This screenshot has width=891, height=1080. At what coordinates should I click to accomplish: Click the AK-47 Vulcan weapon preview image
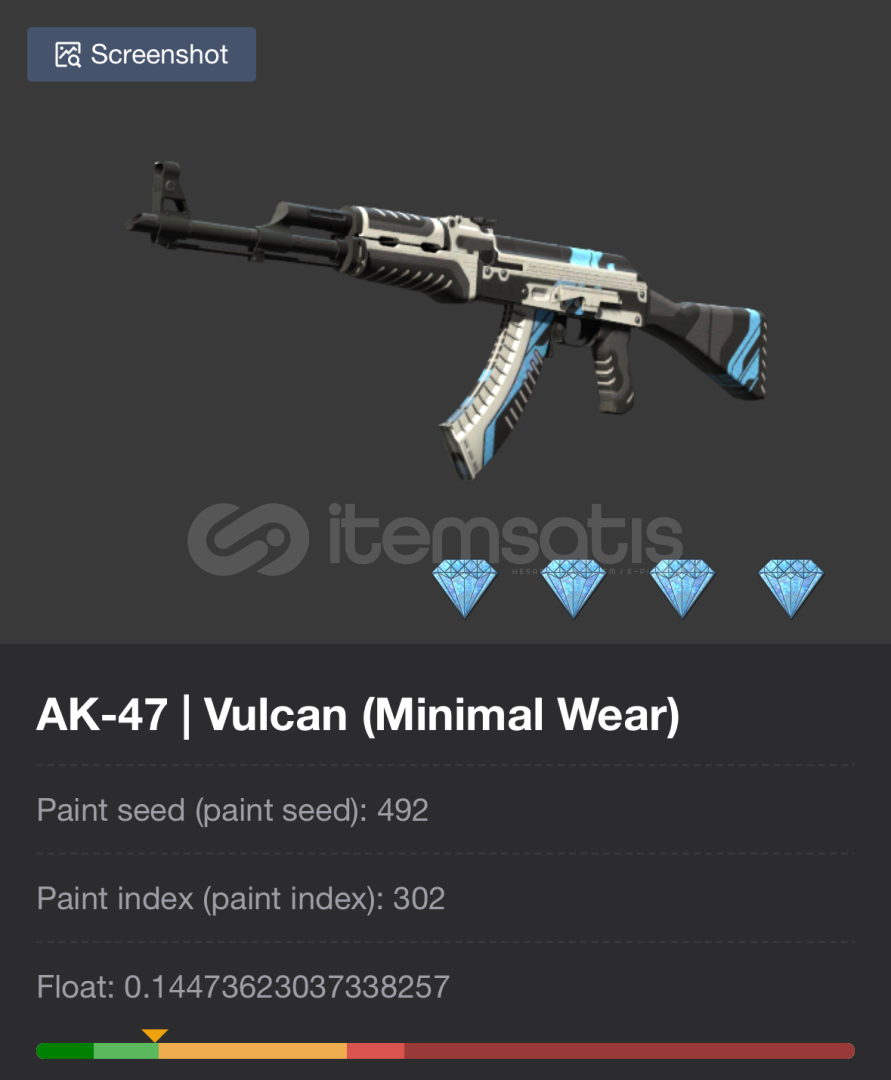point(446,320)
